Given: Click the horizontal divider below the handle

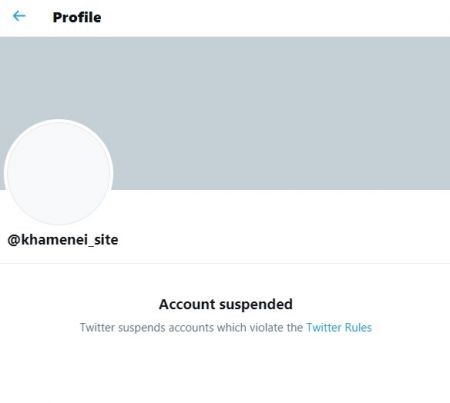Looking at the screenshot, I should coord(225,263).
